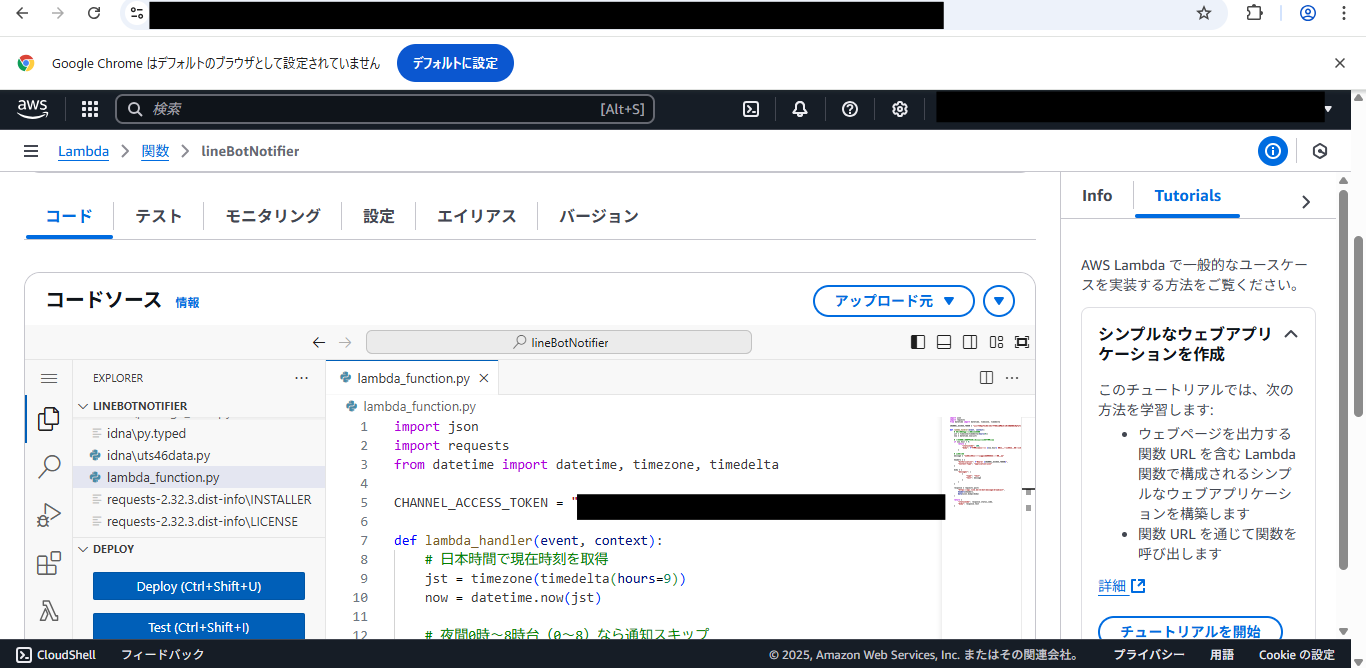
Task: Go to the Lambda breadcrumb link
Action: click(83, 151)
